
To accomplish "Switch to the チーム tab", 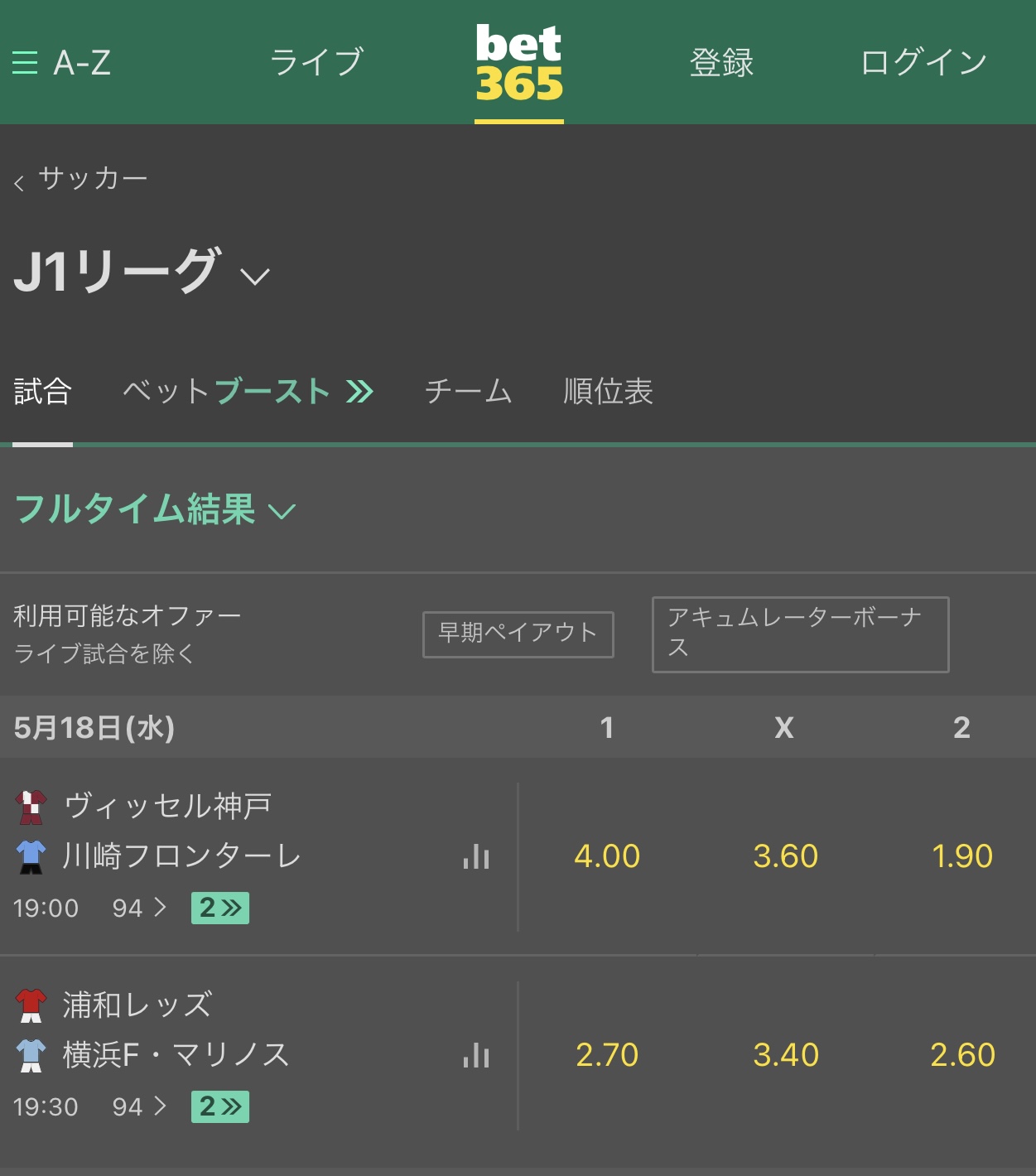I will (x=469, y=392).
